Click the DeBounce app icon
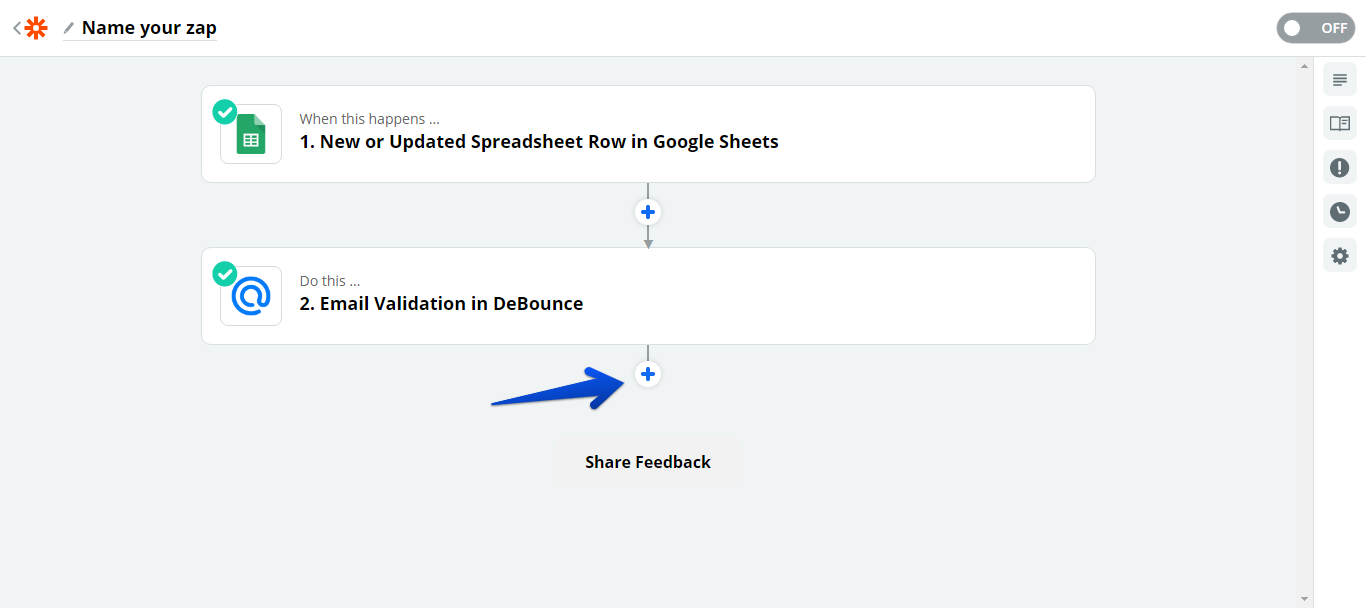Screen dimensions: 1366x608 251,297
